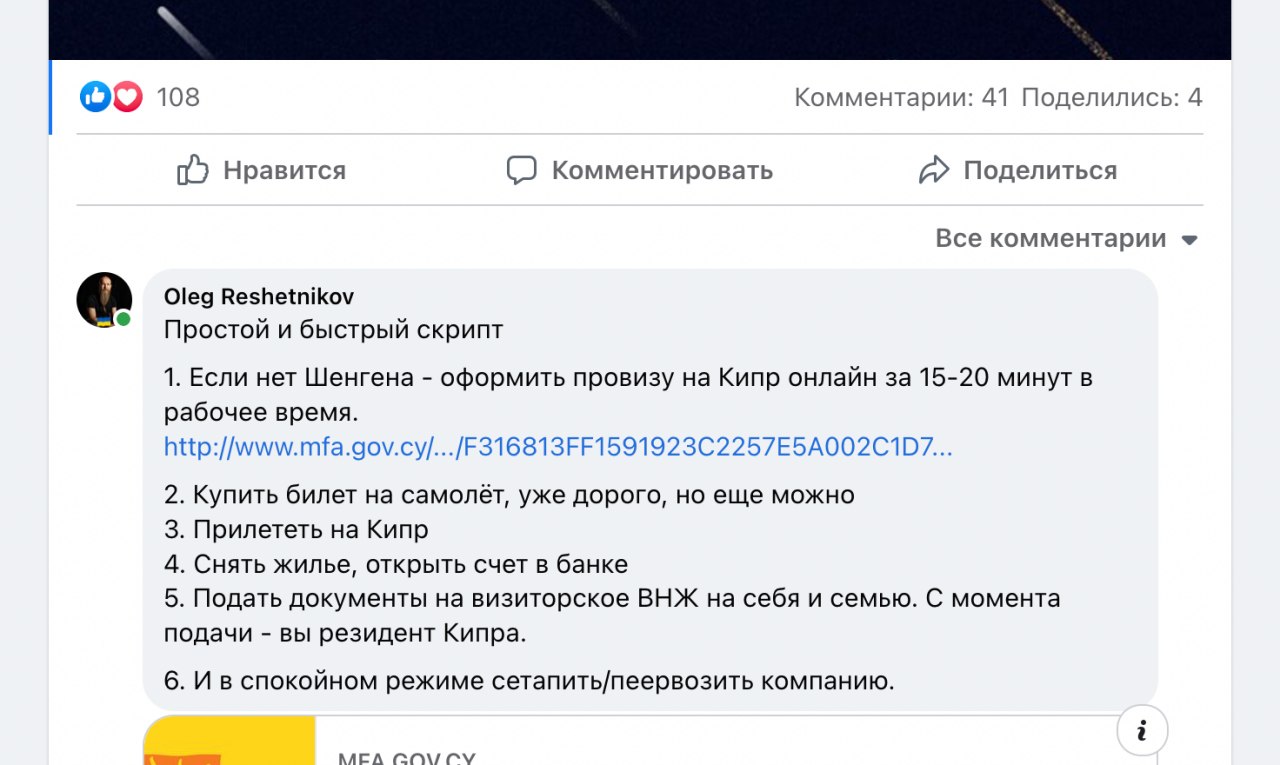Click the share arrow icon beside Поделиться

(x=933, y=170)
